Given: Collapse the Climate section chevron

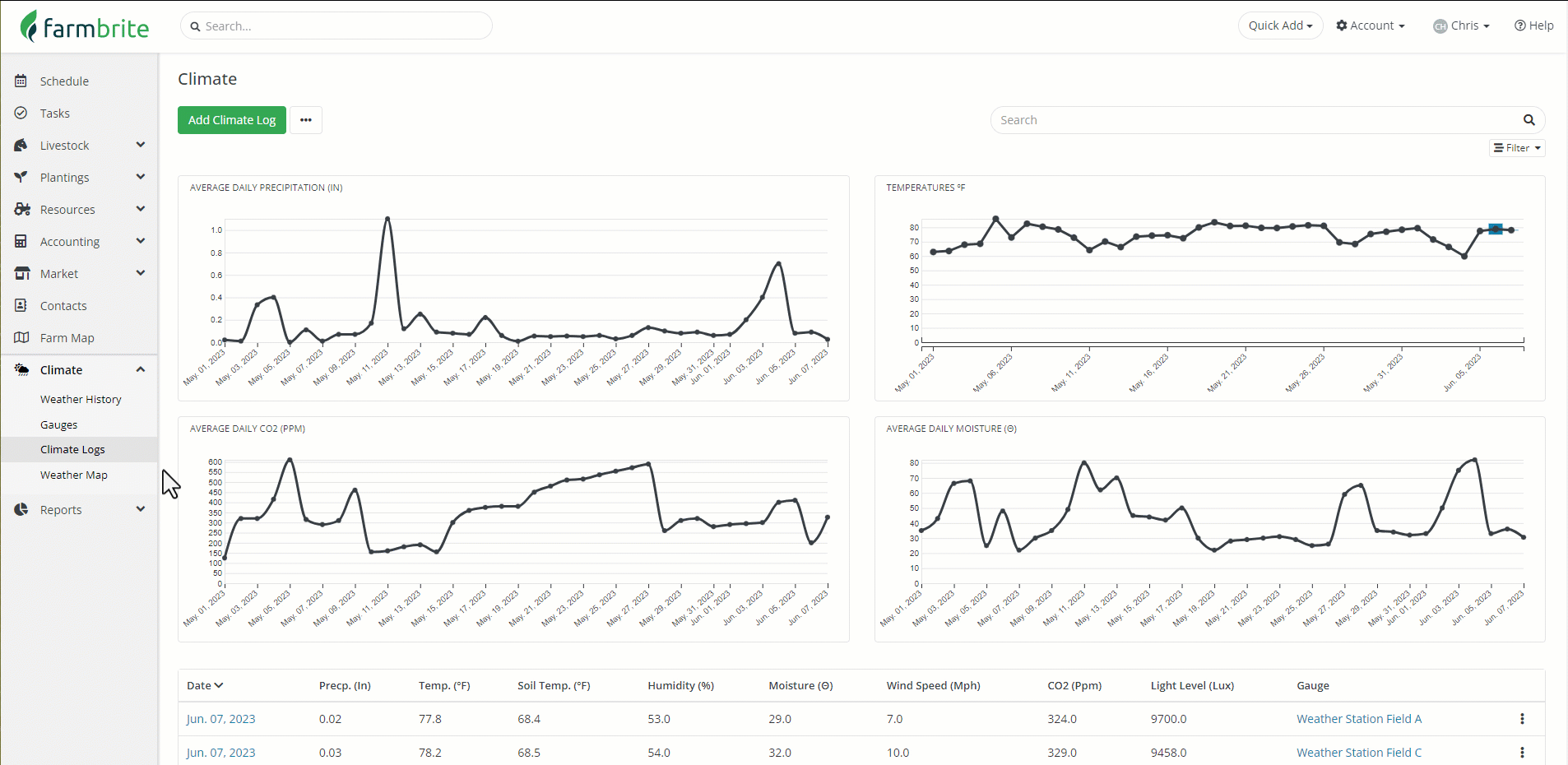Looking at the screenshot, I should tap(141, 369).
